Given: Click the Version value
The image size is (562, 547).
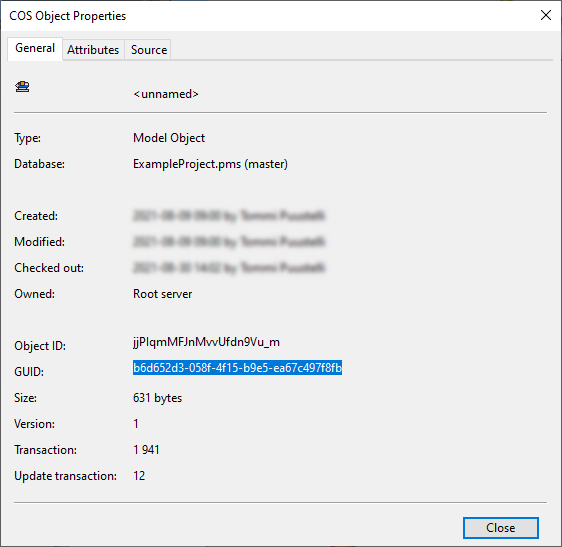Looking at the screenshot, I should 136,424.
